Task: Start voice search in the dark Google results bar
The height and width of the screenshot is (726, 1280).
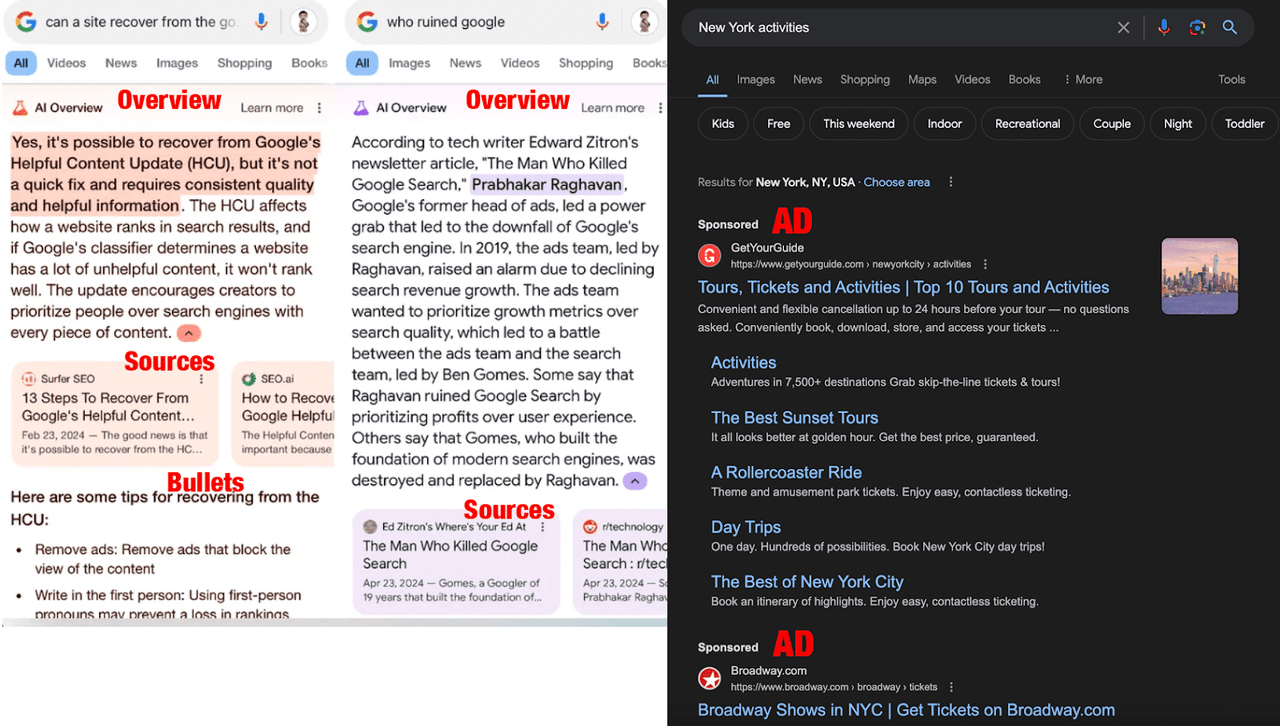Action: [1163, 28]
